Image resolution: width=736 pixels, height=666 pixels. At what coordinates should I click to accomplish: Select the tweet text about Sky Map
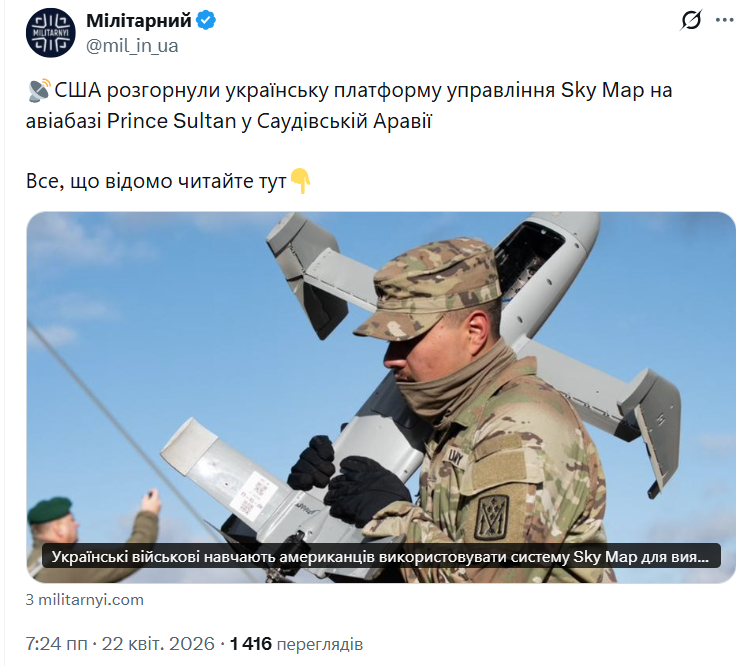(x=349, y=105)
